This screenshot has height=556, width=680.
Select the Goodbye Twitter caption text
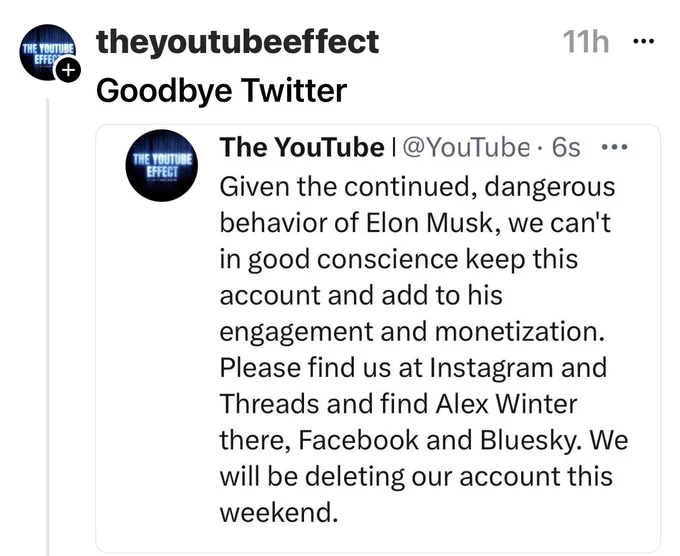[x=221, y=90]
